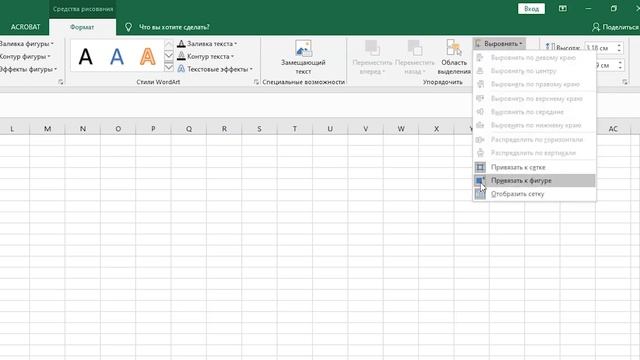Select column M header
640x360 pixels.
pos(47,129)
